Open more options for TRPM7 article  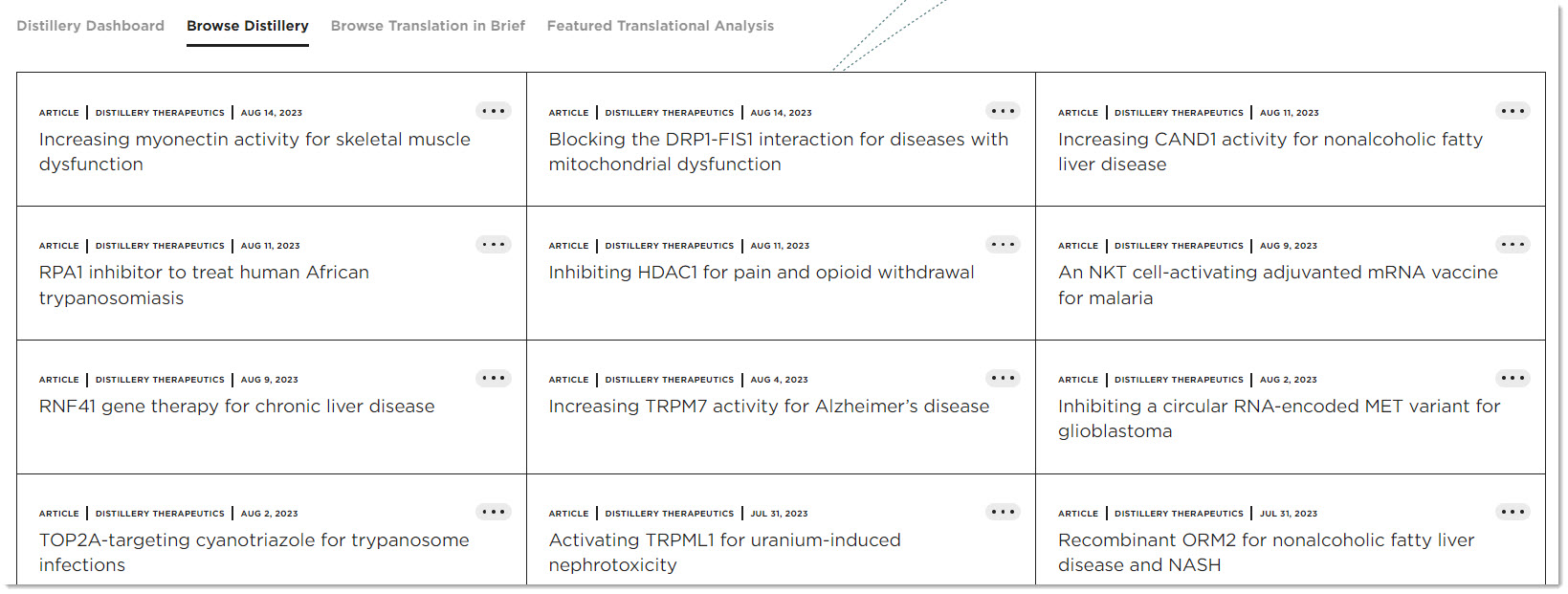(x=1003, y=378)
